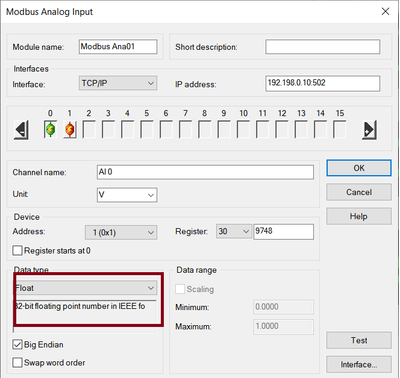
Task: Click the IP address input field
Action: (323, 83)
